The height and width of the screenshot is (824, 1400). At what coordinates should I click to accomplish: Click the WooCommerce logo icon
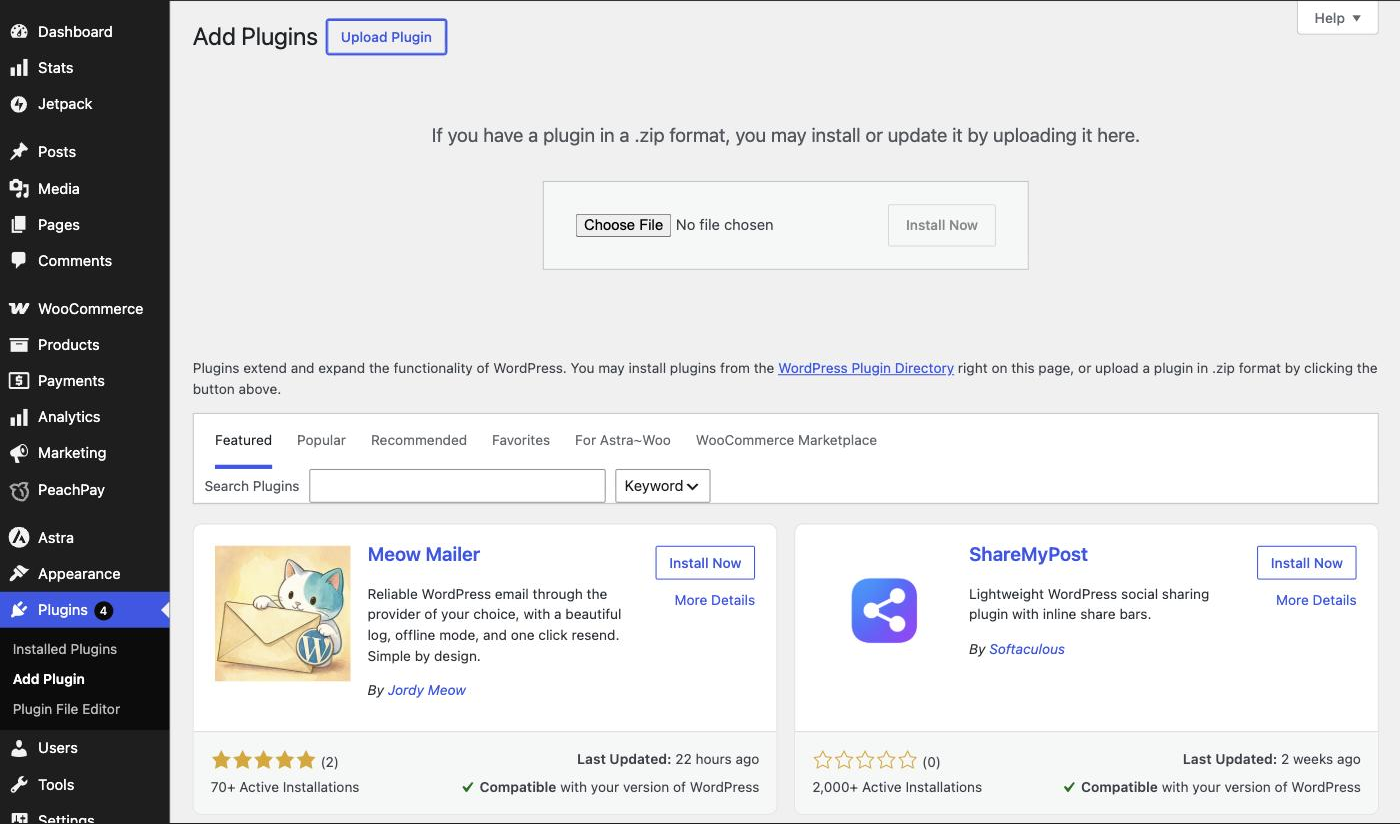[19, 309]
